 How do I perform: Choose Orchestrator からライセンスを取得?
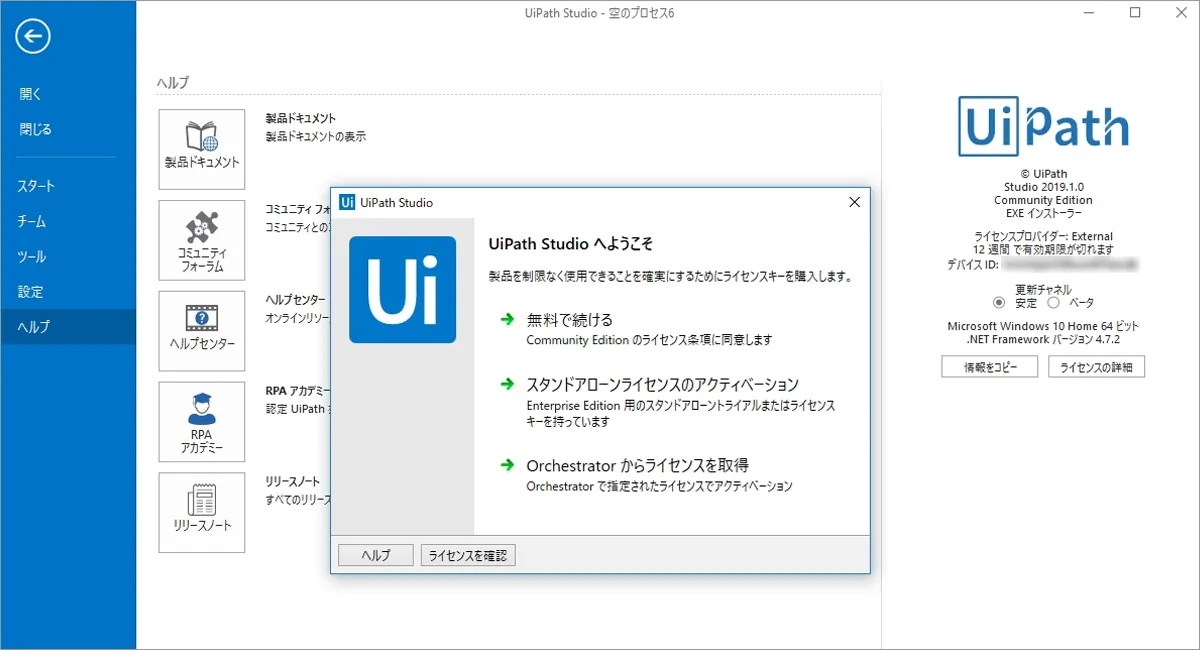[638, 466]
